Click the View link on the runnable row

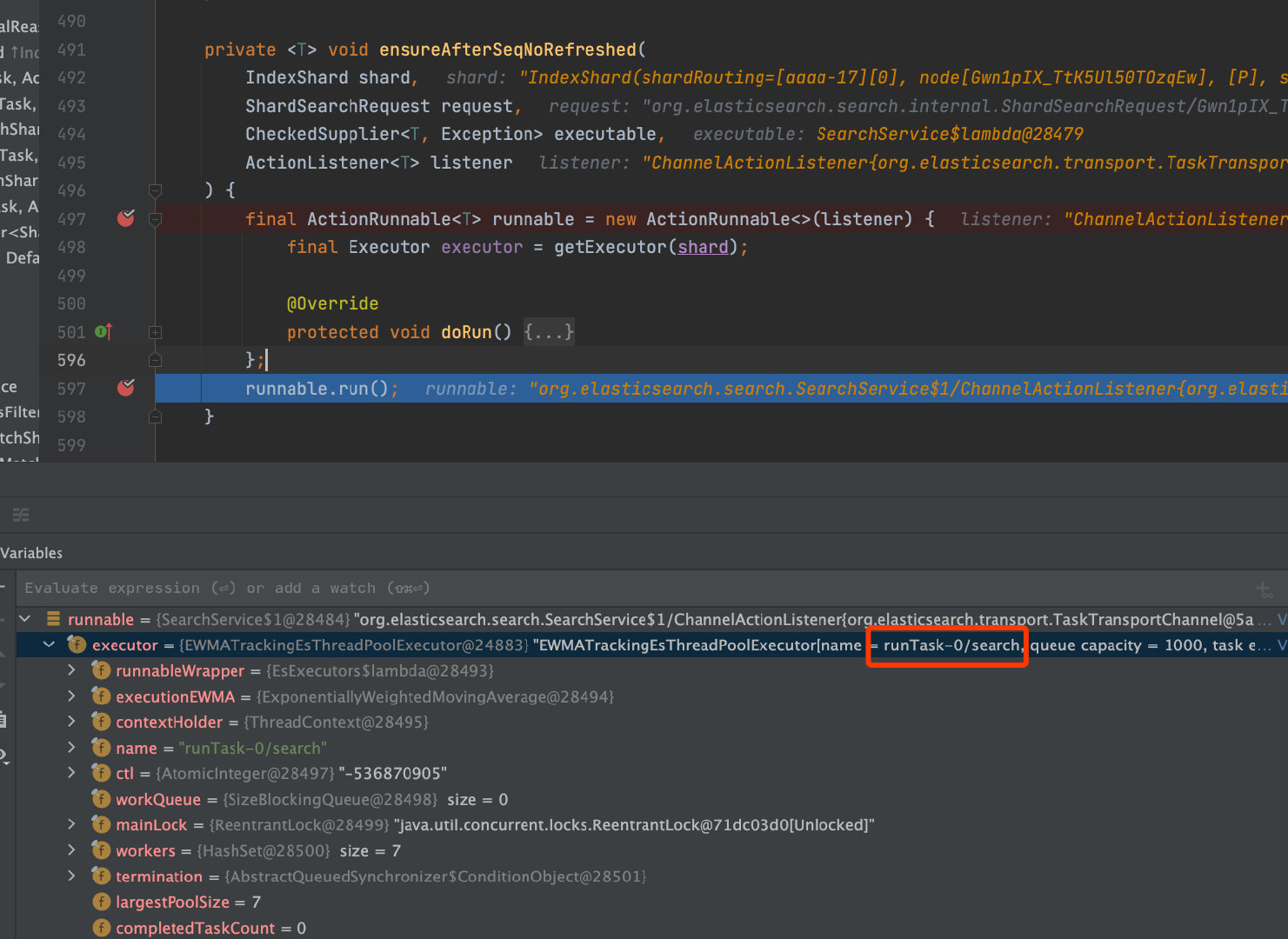[x=1282, y=619]
